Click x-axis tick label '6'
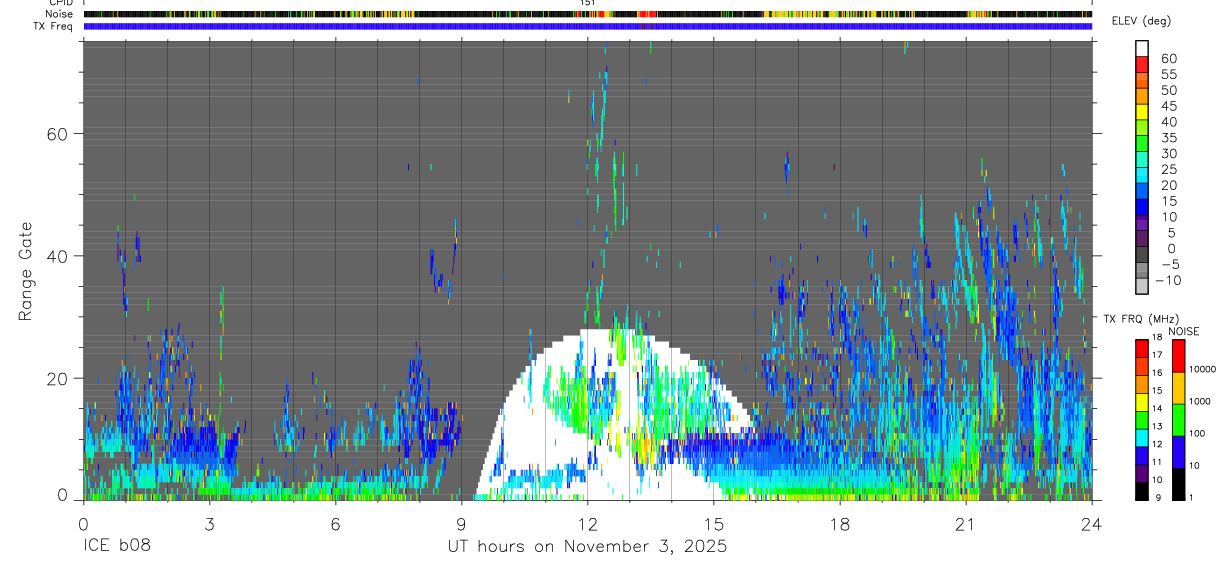Image resolution: width=1228 pixels, height=567 pixels. [x=336, y=525]
